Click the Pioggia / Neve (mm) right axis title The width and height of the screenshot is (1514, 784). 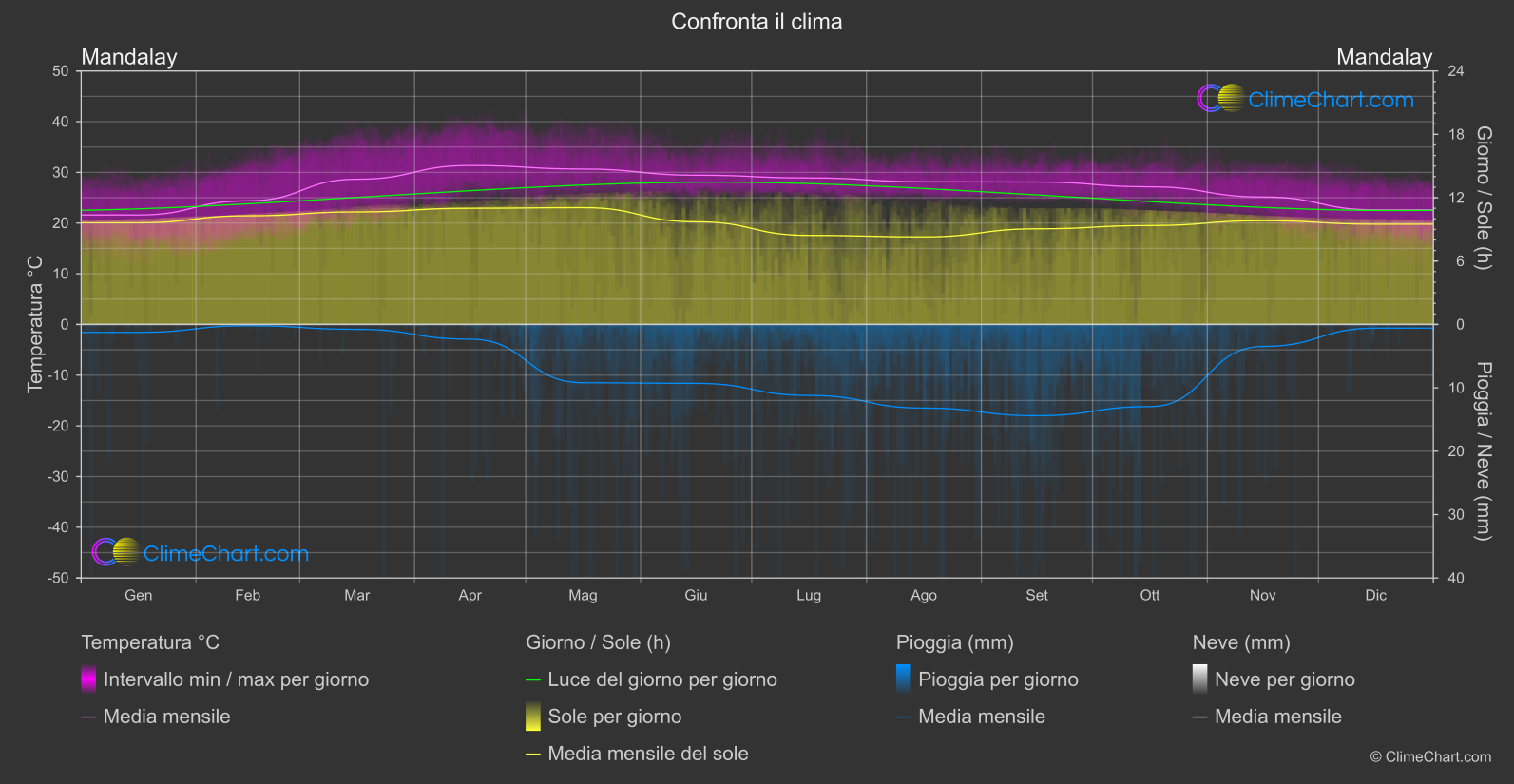[1483, 451]
